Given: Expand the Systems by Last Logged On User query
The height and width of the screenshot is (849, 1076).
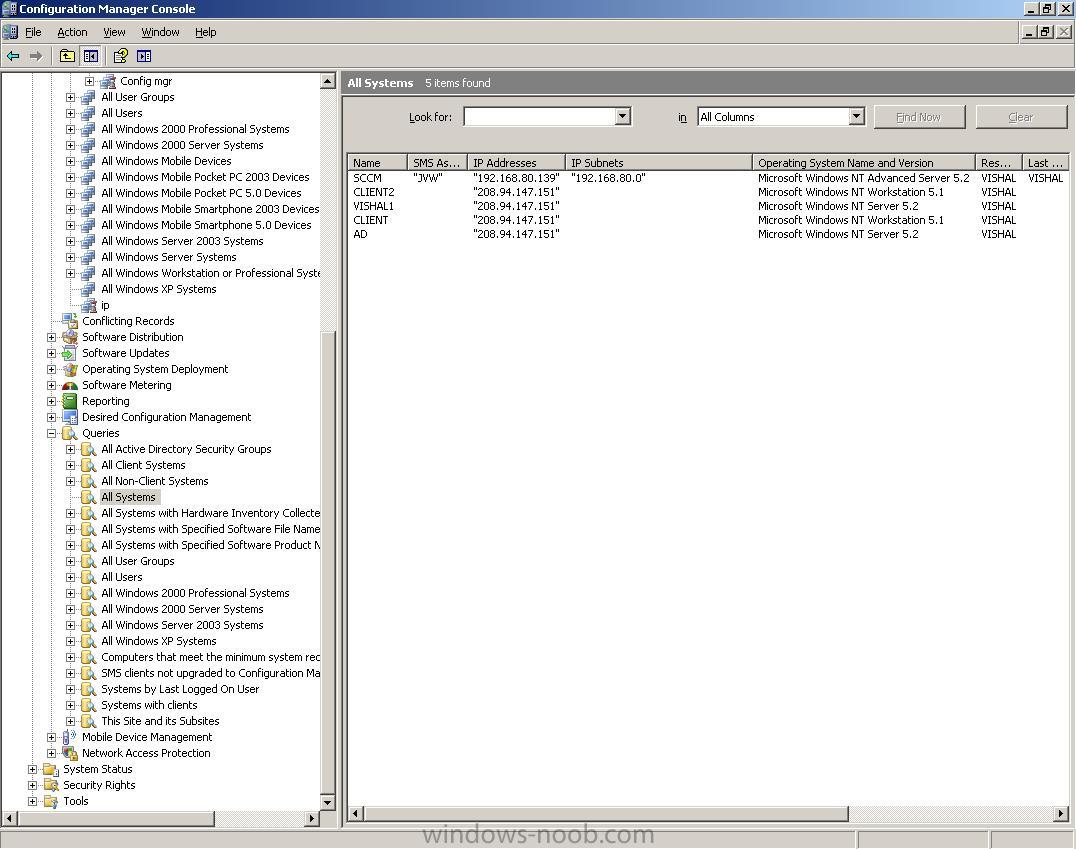Looking at the screenshot, I should pyautogui.click(x=71, y=689).
